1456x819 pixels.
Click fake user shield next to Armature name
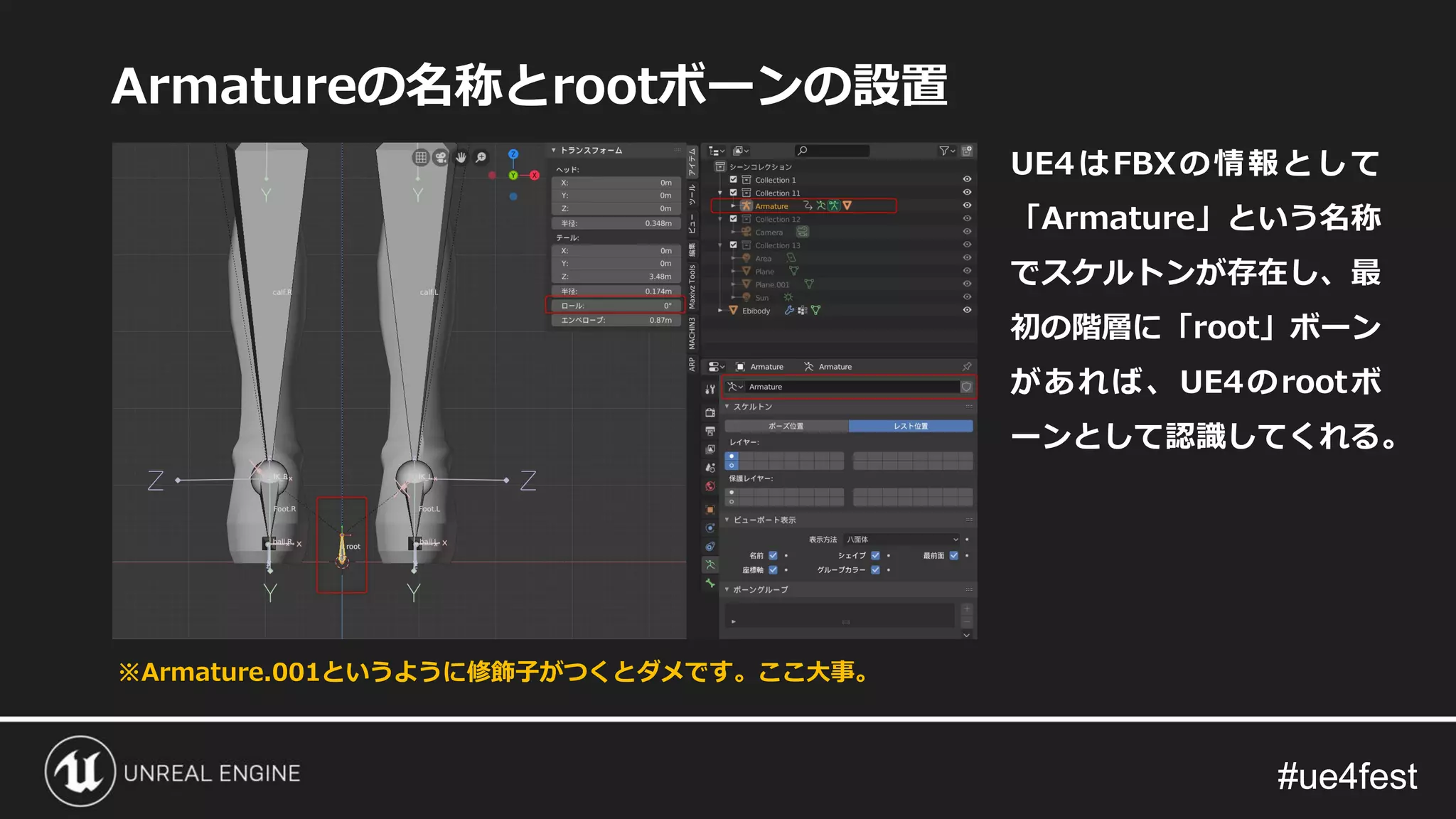[966, 387]
